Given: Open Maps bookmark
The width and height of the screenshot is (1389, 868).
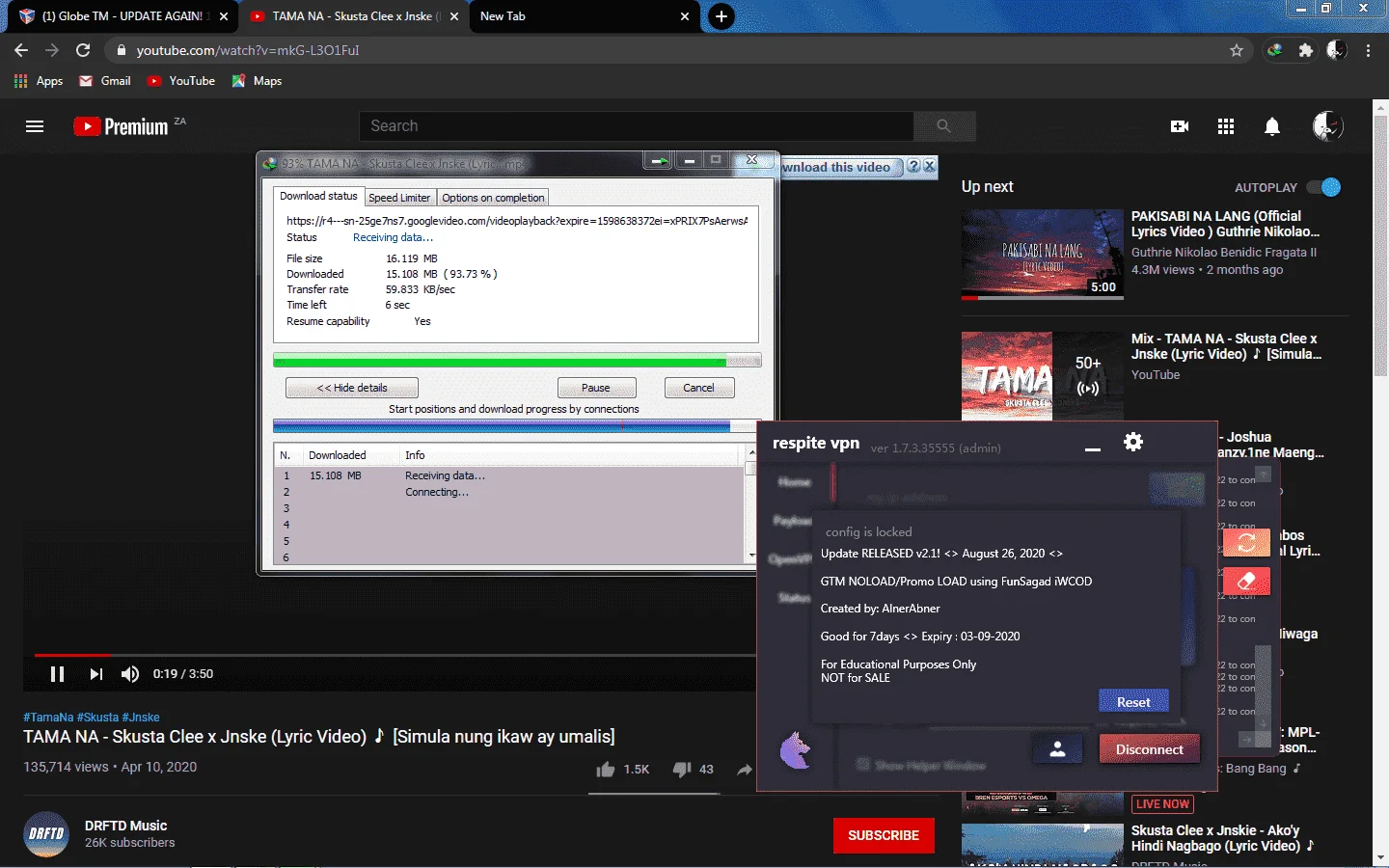Looking at the screenshot, I should 257,81.
